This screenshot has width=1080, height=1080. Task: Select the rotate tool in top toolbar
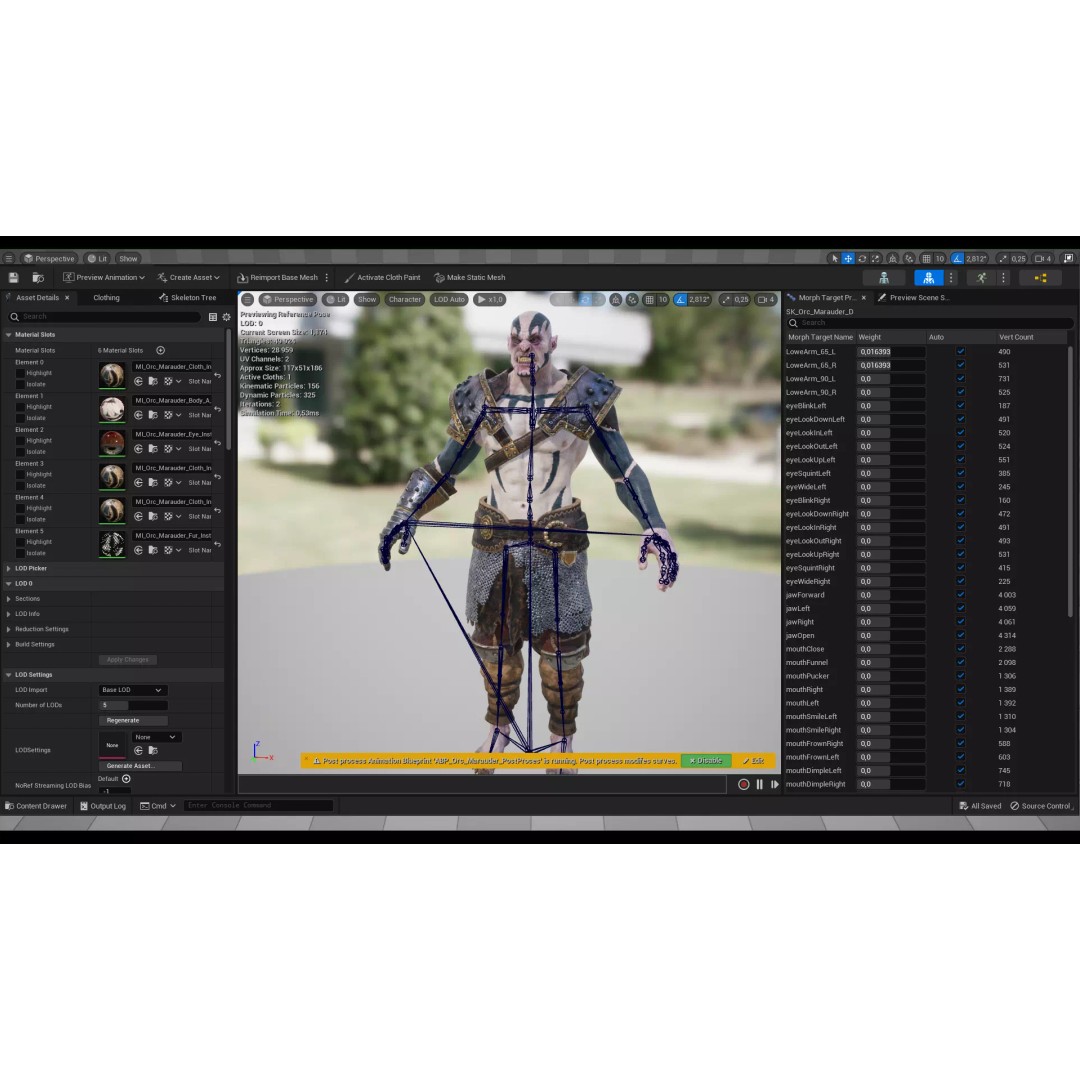pyautogui.click(x=862, y=258)
